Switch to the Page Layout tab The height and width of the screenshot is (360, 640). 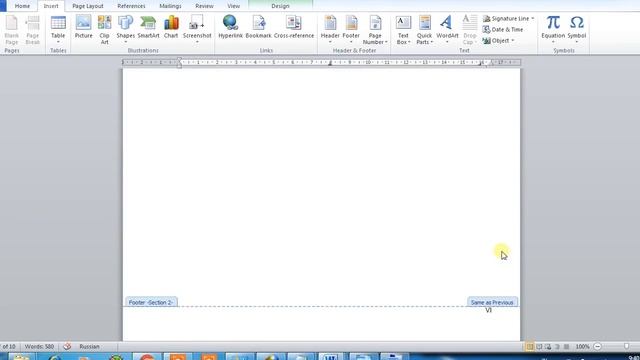point(88,6)
